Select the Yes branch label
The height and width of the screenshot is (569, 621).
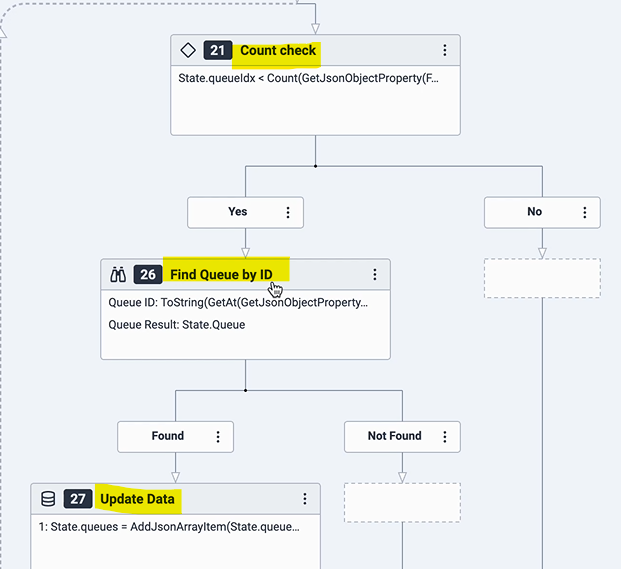click(237, 212)
